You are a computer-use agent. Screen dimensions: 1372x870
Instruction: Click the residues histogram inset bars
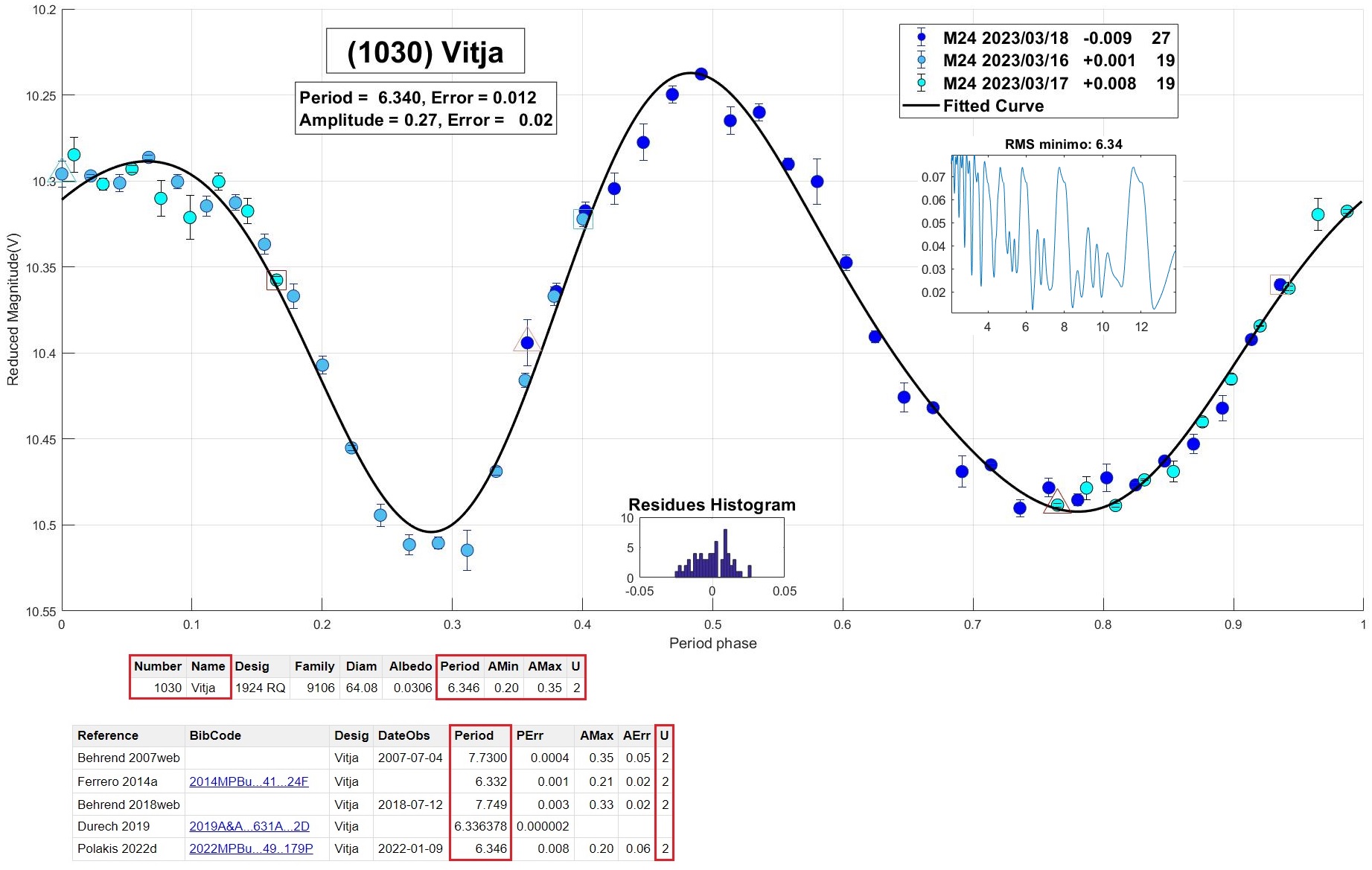(x=712, y=553)
